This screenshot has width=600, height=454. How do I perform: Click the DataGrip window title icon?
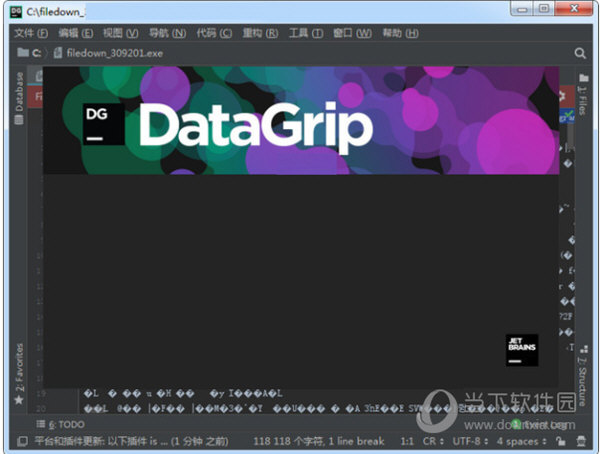pos(16,12)
